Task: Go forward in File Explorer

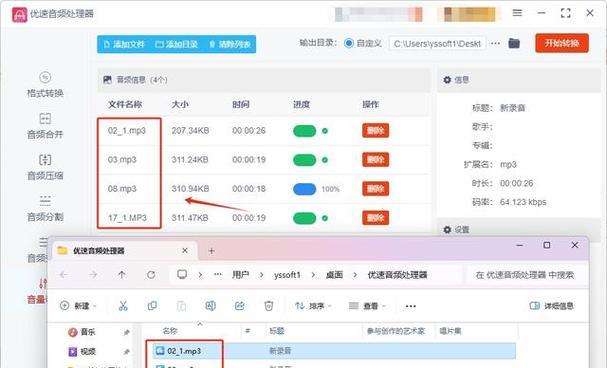Action: point(93,275)
